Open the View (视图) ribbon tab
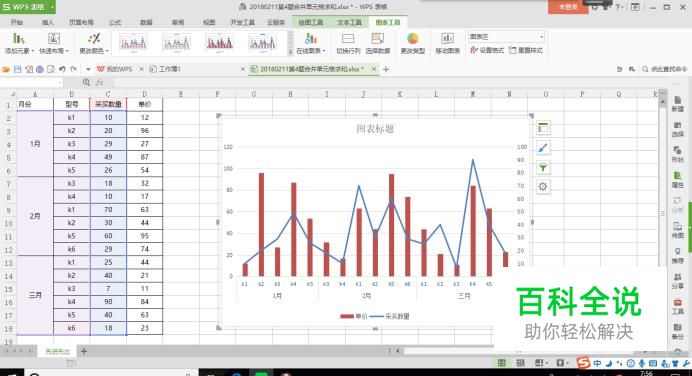 [x=209, y=23]
